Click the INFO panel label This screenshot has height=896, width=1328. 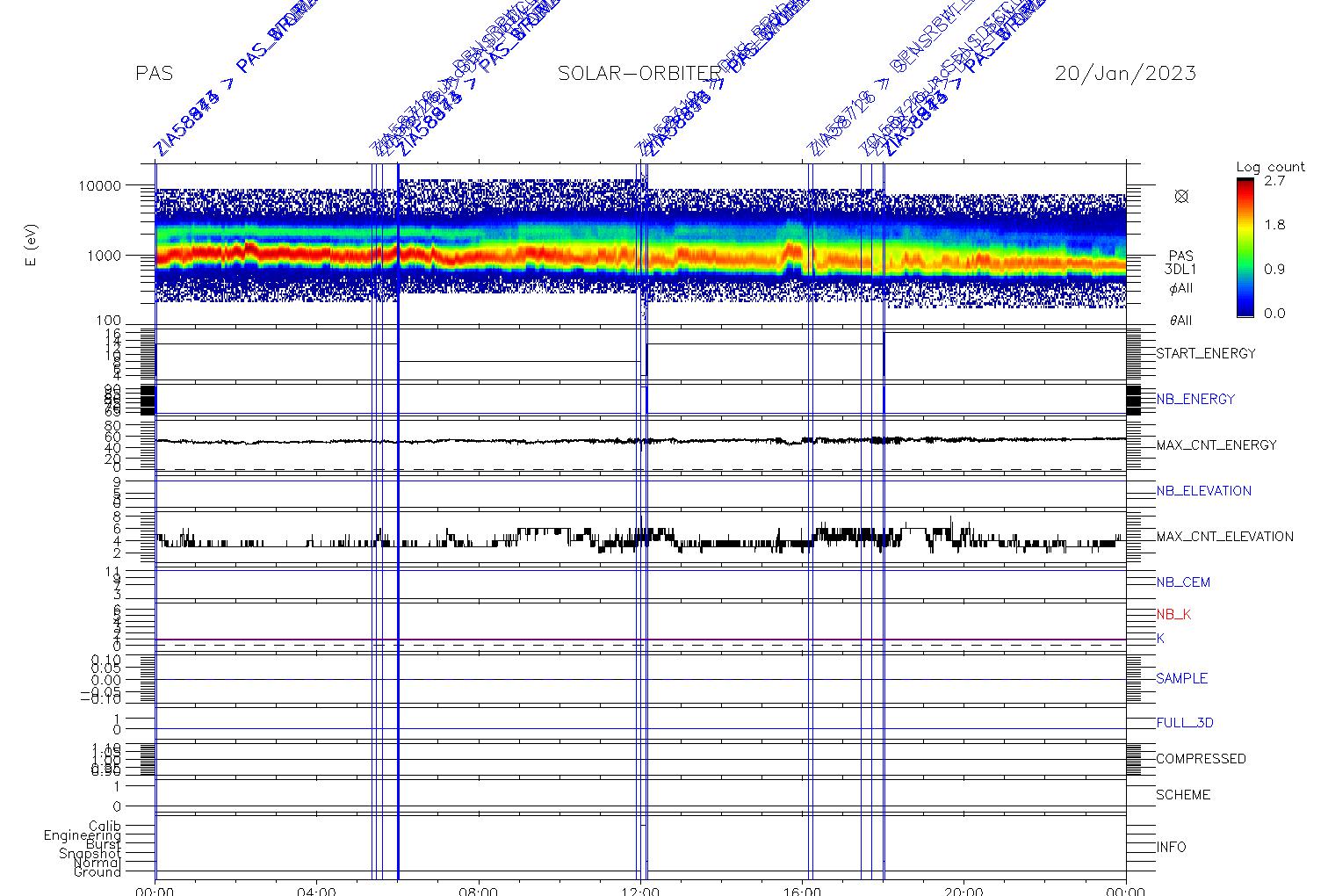point(1171,848)
